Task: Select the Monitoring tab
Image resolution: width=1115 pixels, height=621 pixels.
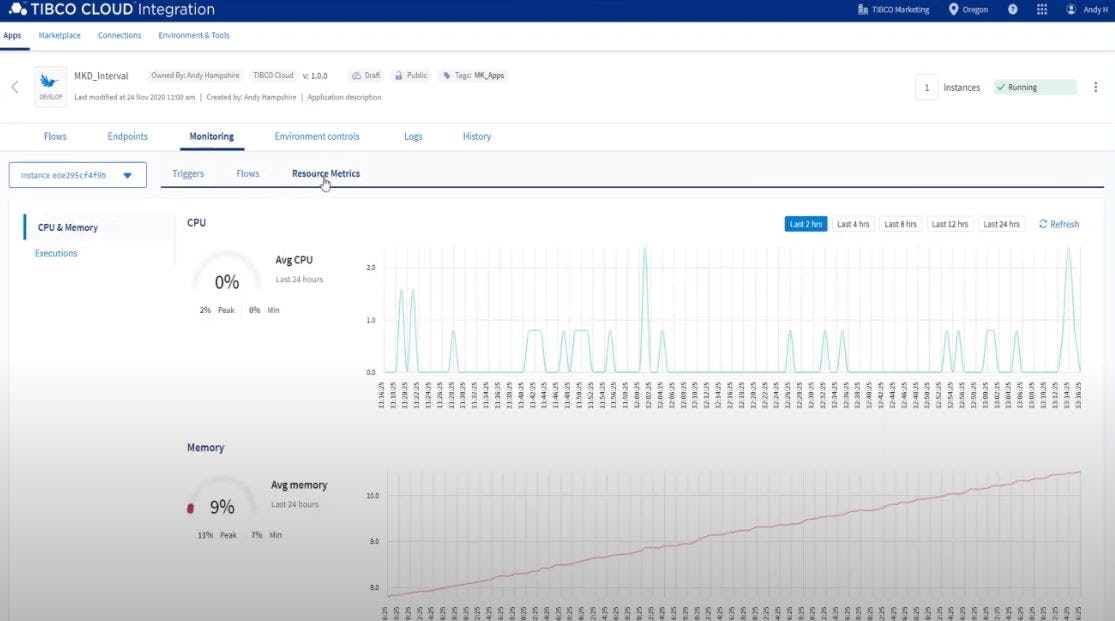Action: [x=211, y=137]
